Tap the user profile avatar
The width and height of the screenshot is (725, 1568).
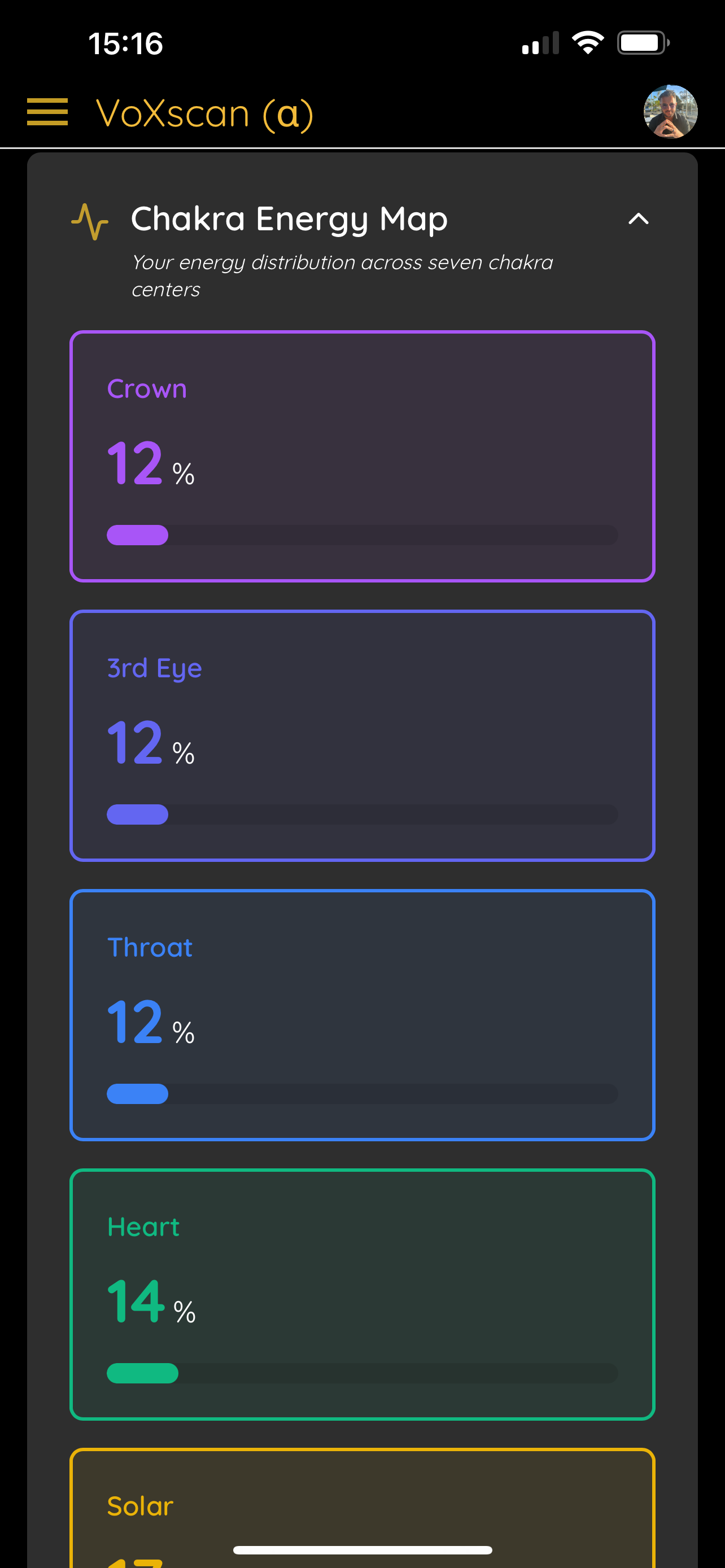[x=670, y=112]
